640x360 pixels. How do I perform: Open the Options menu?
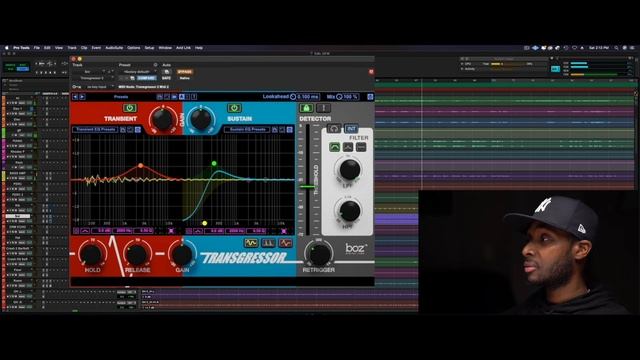[133, 48]
